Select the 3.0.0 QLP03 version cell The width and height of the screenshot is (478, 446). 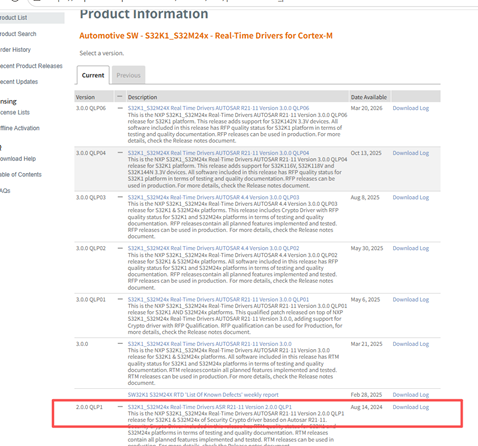[x=91, y=197]
